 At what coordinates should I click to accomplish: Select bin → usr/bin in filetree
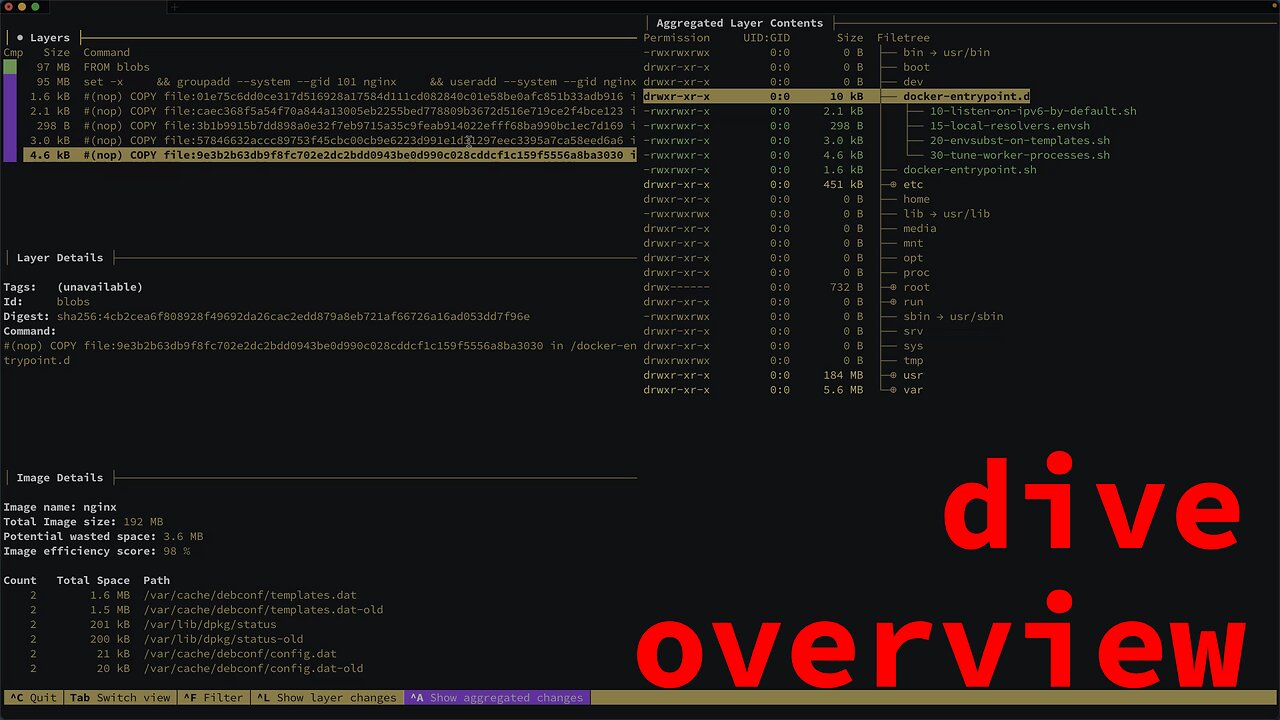946,53
